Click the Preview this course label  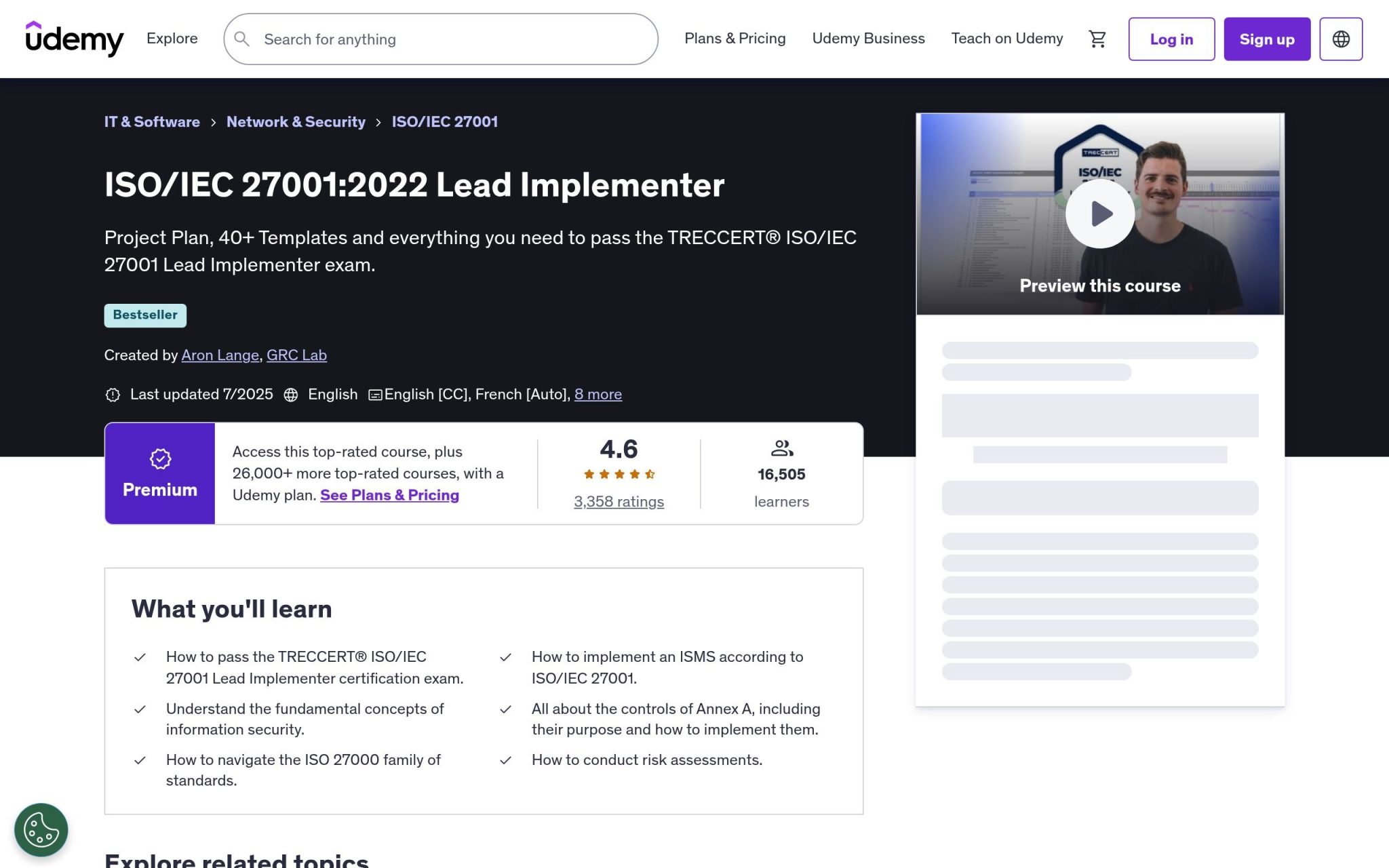point(1099,286)
